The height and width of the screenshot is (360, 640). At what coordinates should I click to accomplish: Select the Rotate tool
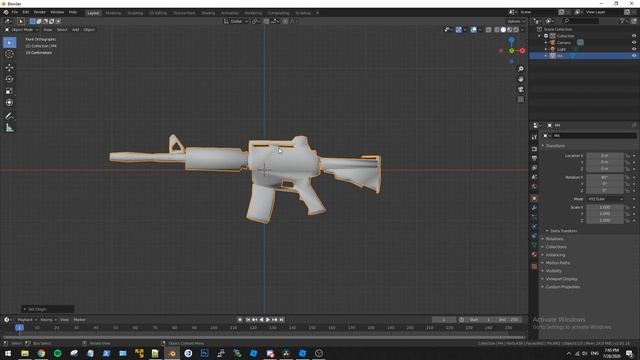[9, 79]
